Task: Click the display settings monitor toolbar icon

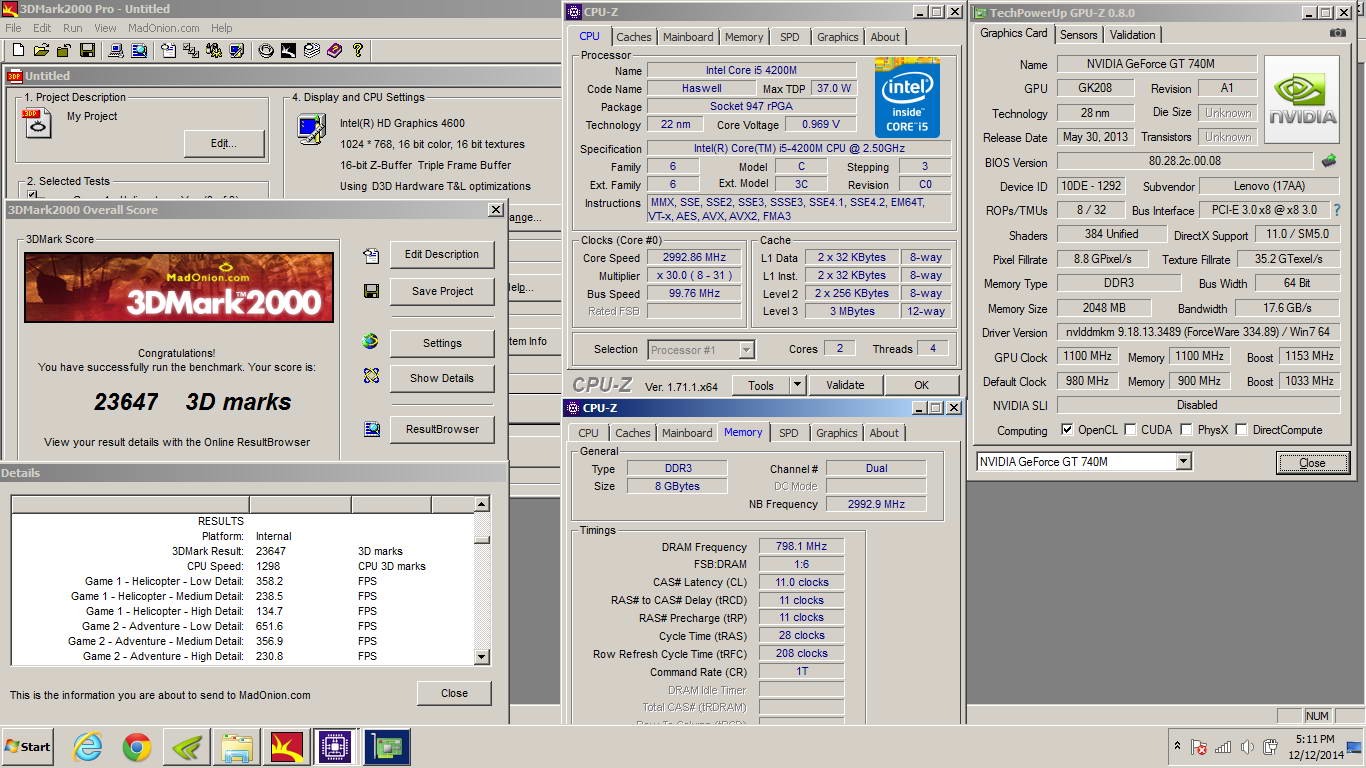Action: click(x=238, y=50)
